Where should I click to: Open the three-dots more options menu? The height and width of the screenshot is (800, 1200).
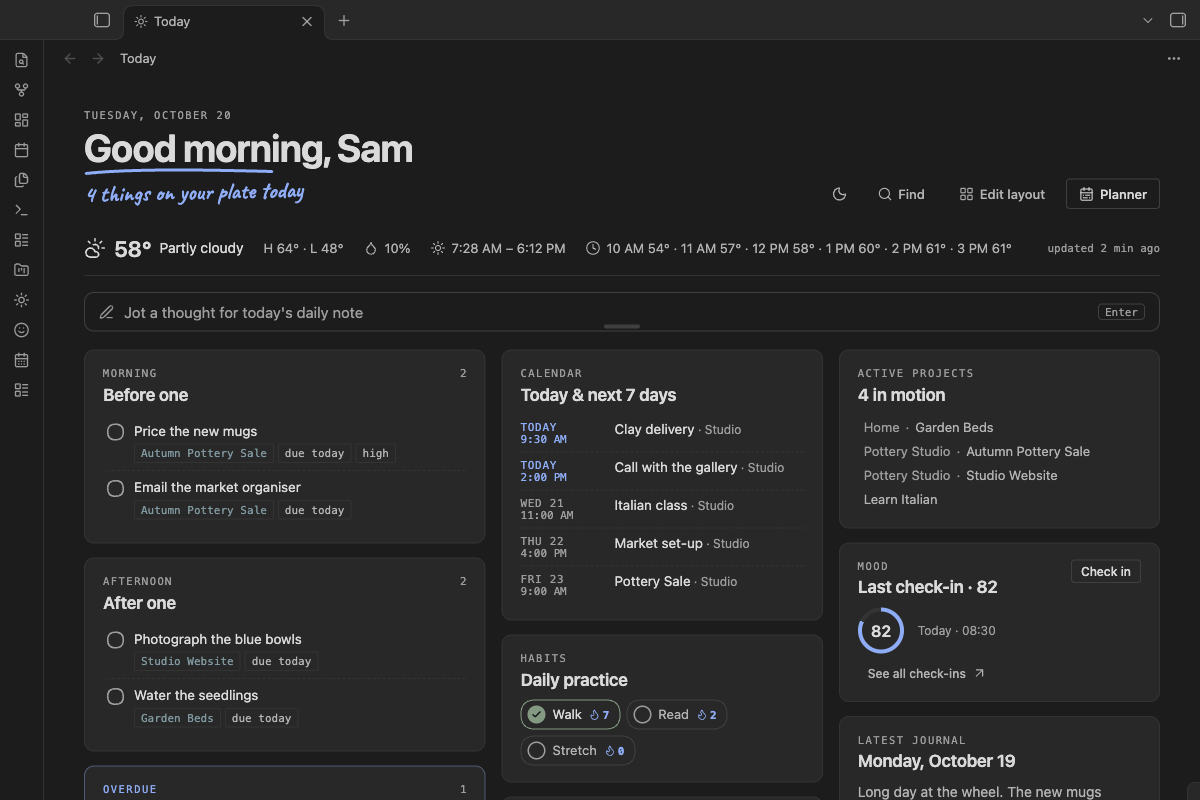(x=1174, y=59)
